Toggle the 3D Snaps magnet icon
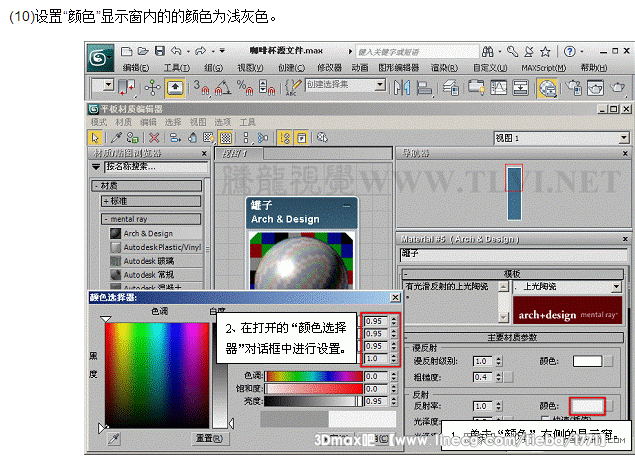The height and width of the screenshot is (457, 635). point(201,88)
